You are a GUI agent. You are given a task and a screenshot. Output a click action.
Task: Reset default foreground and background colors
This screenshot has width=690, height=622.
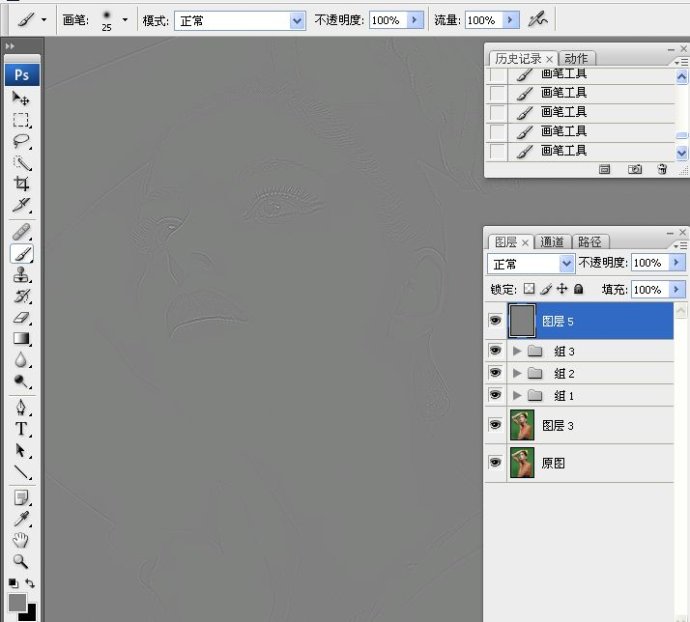pyautogui.click(x=13, y=583)
